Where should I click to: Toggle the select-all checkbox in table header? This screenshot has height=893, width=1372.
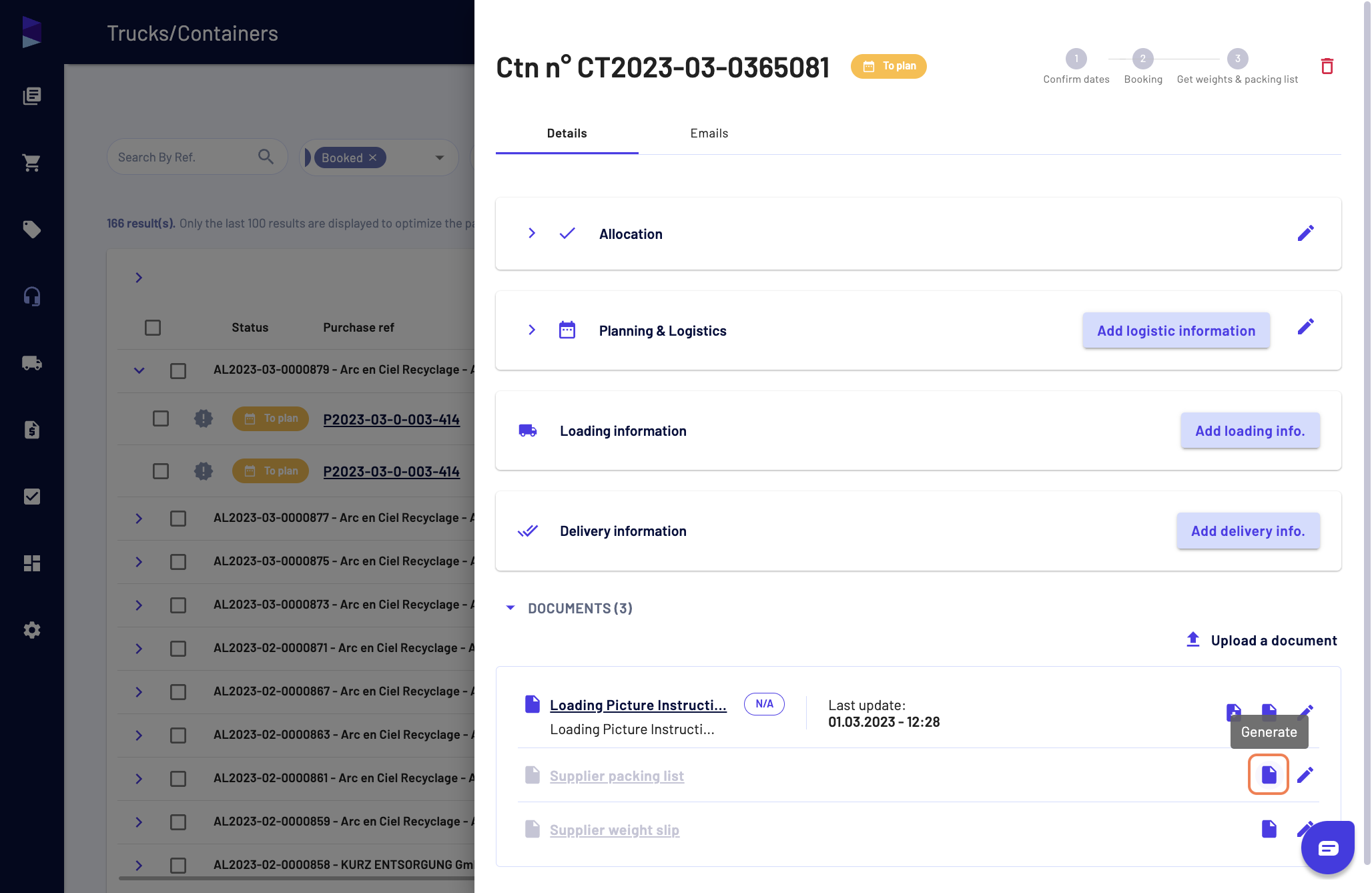point(153,328)
